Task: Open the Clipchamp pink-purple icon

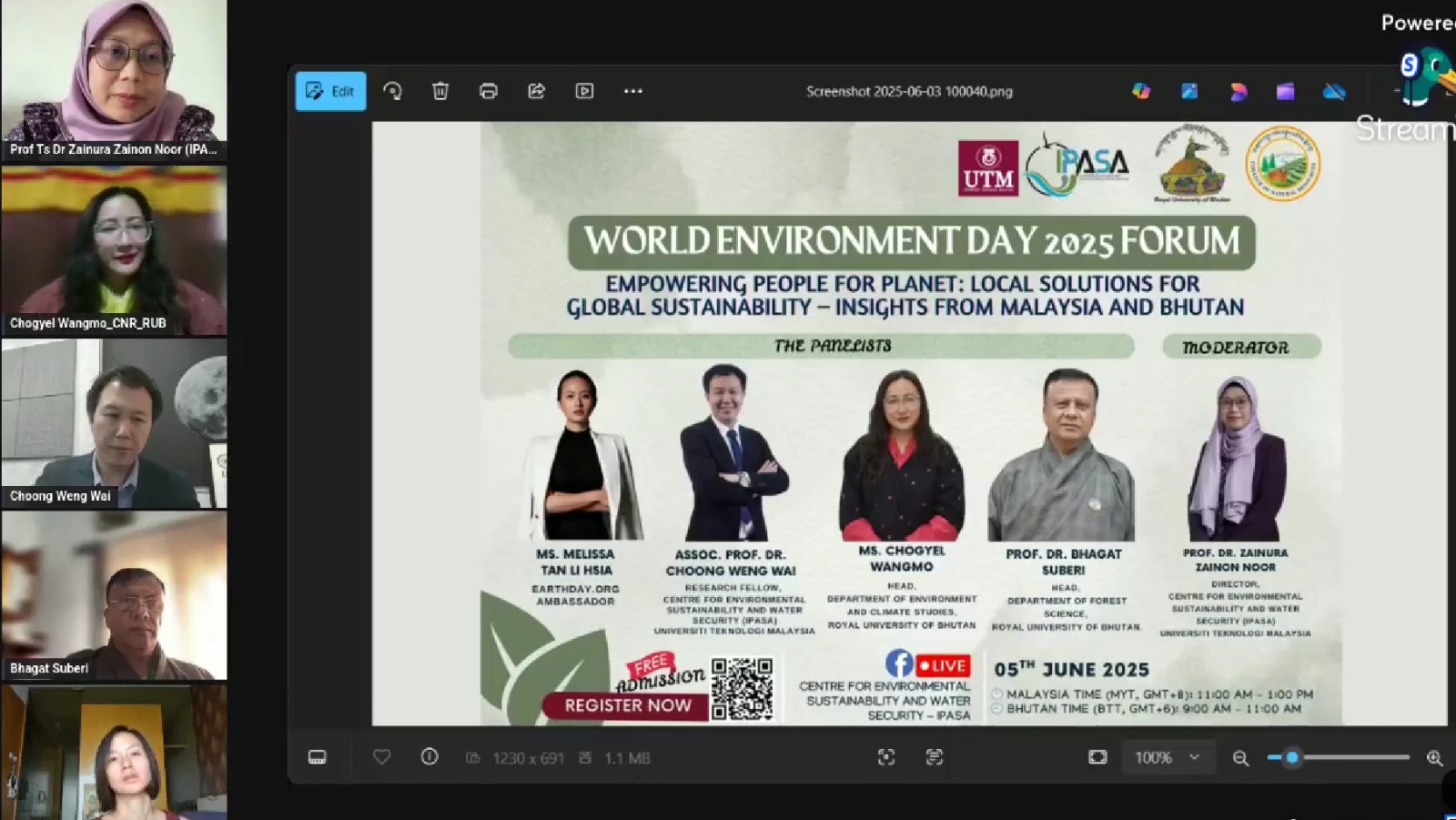Action: click(x=1238, y=91)
